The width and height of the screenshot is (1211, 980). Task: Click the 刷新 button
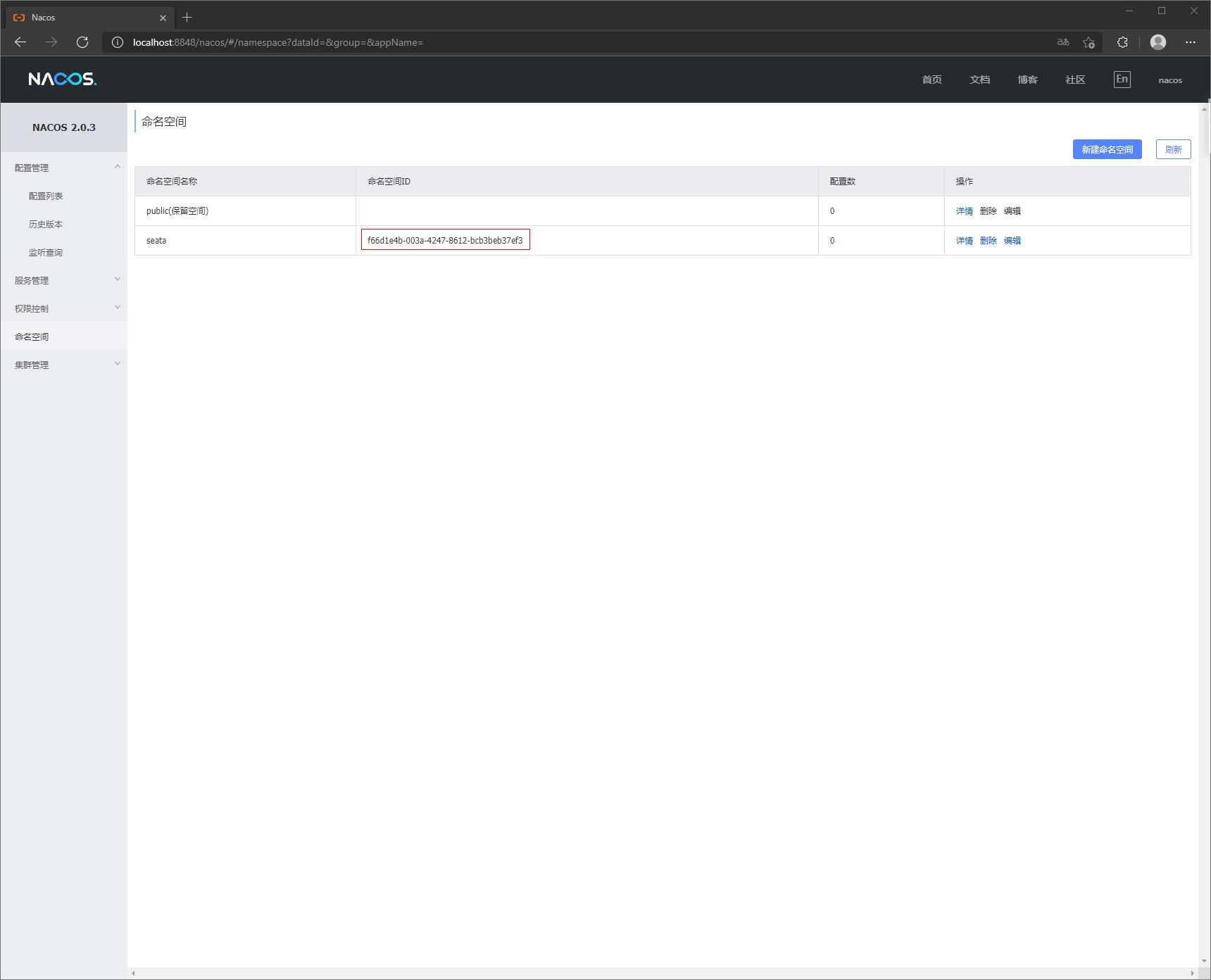point(1174,149)
